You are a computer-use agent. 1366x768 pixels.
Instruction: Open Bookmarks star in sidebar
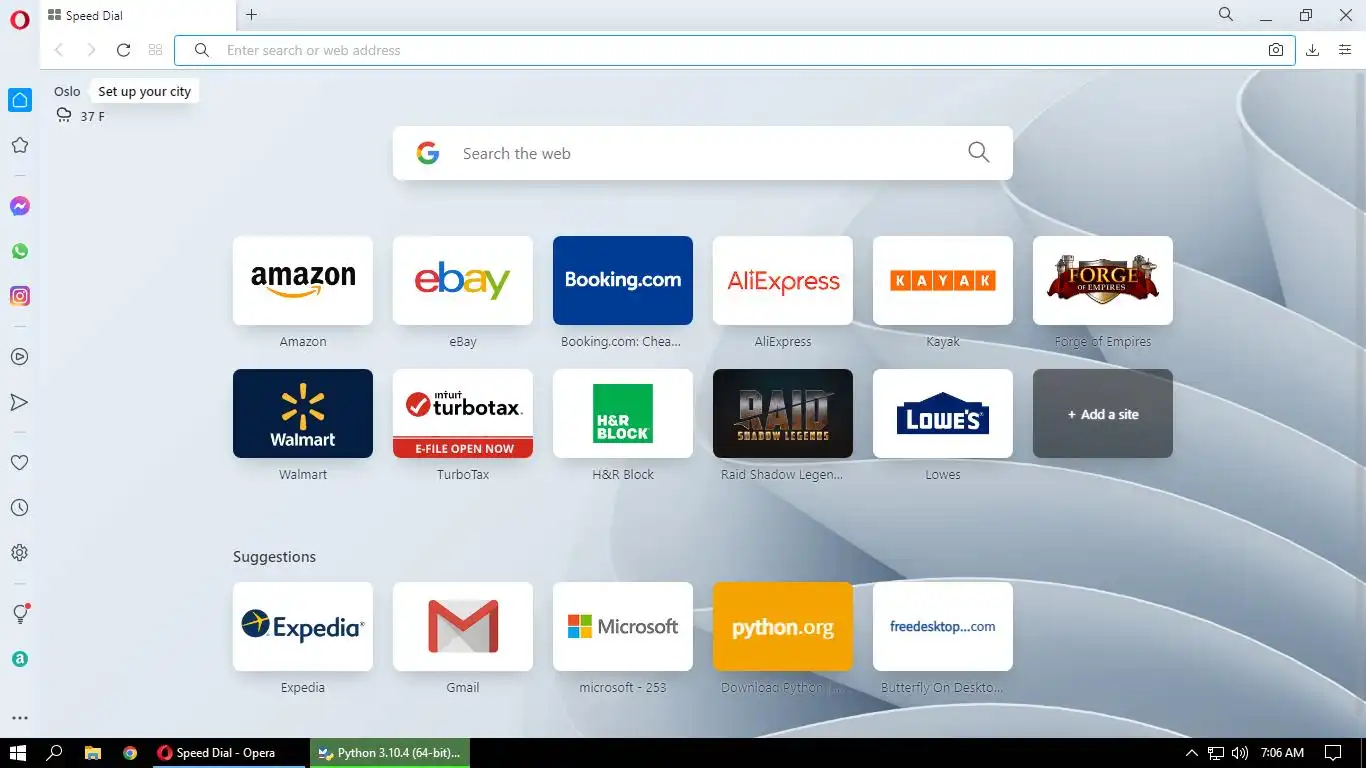pyautogui.click(x=20, y=146)
